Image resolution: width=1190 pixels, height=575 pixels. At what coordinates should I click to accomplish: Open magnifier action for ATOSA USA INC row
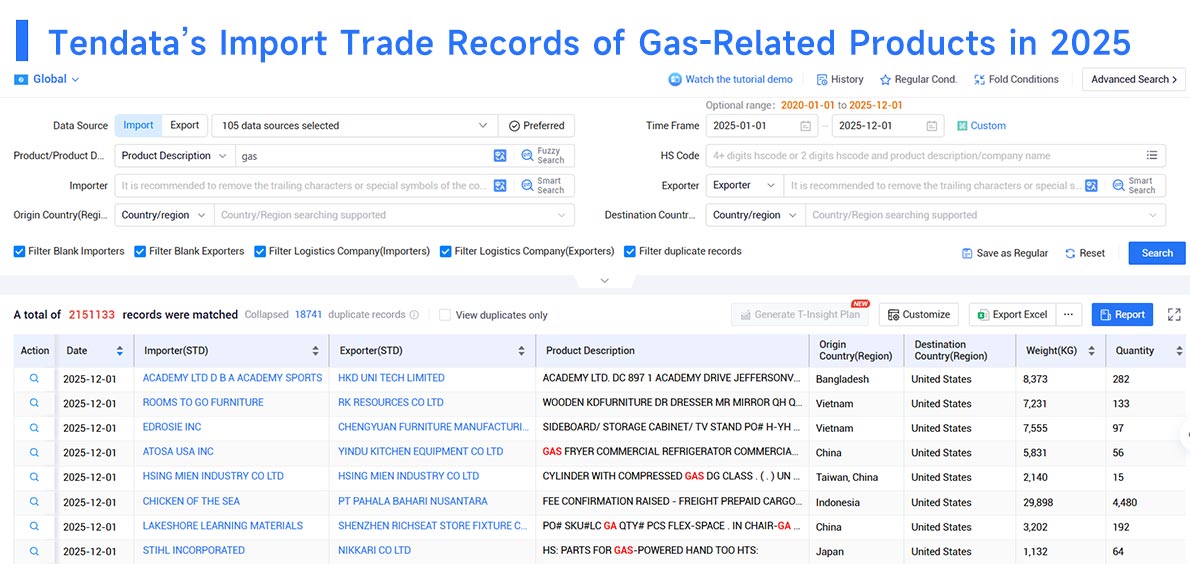pos(34,452)
